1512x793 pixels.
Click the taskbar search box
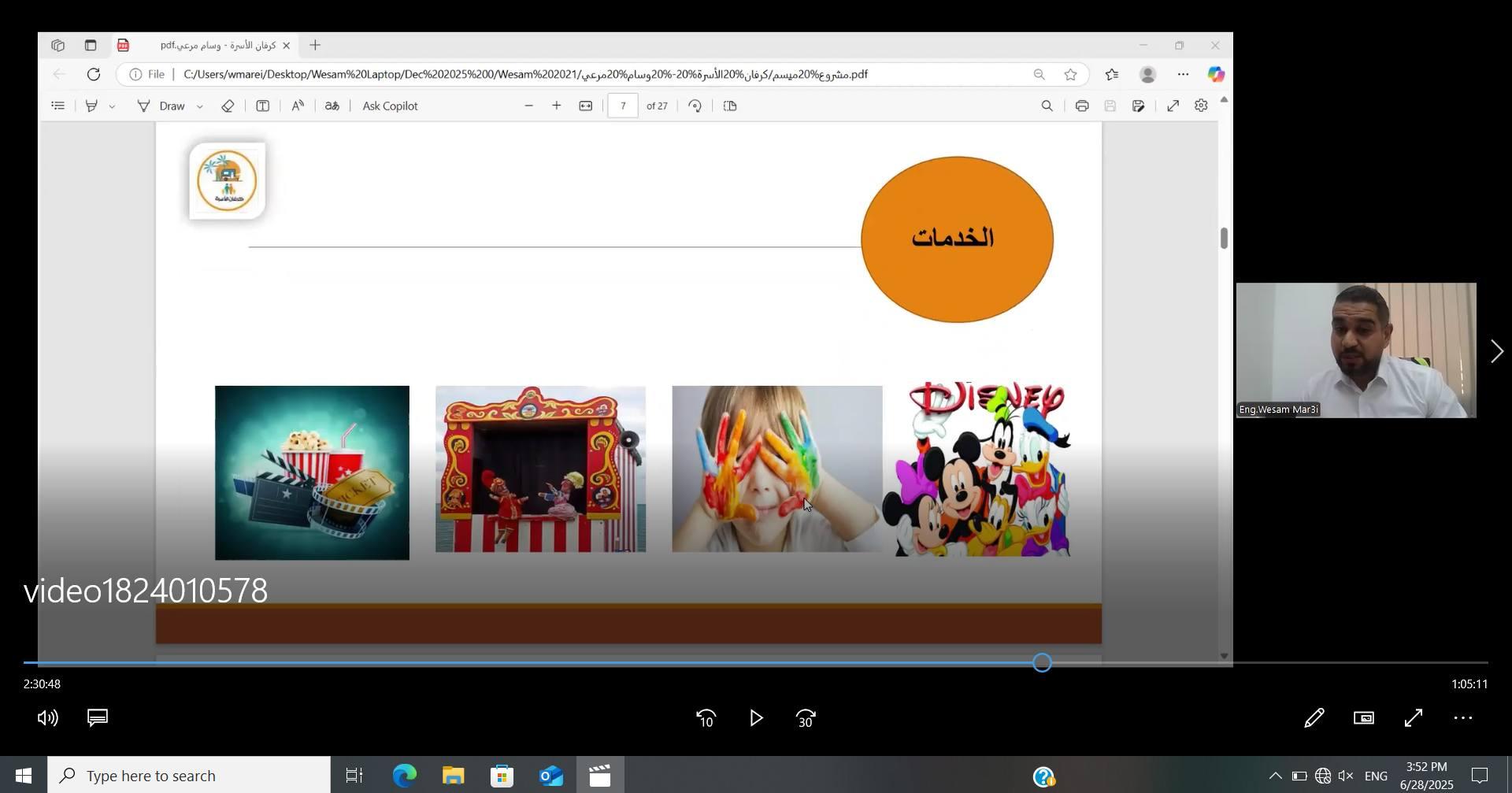189,776
